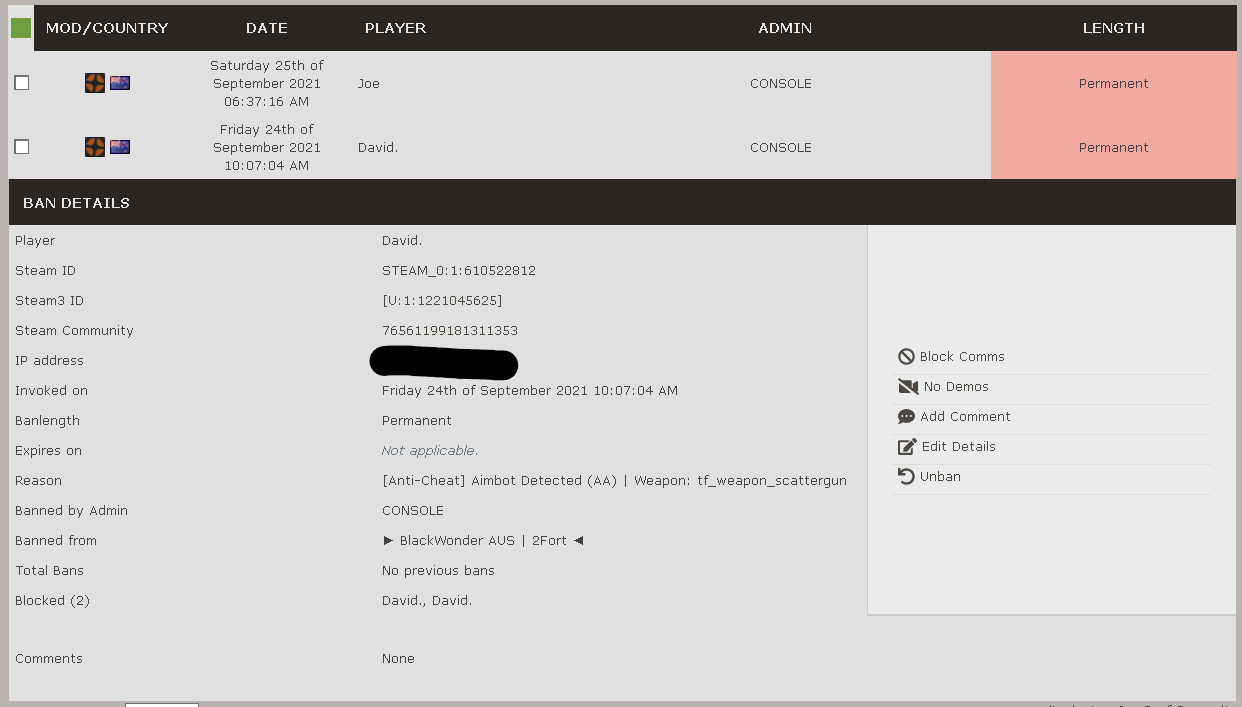Click the Edit Details pencil icon
This screenshot has width=1242, height=707.
tap(907, 446)
